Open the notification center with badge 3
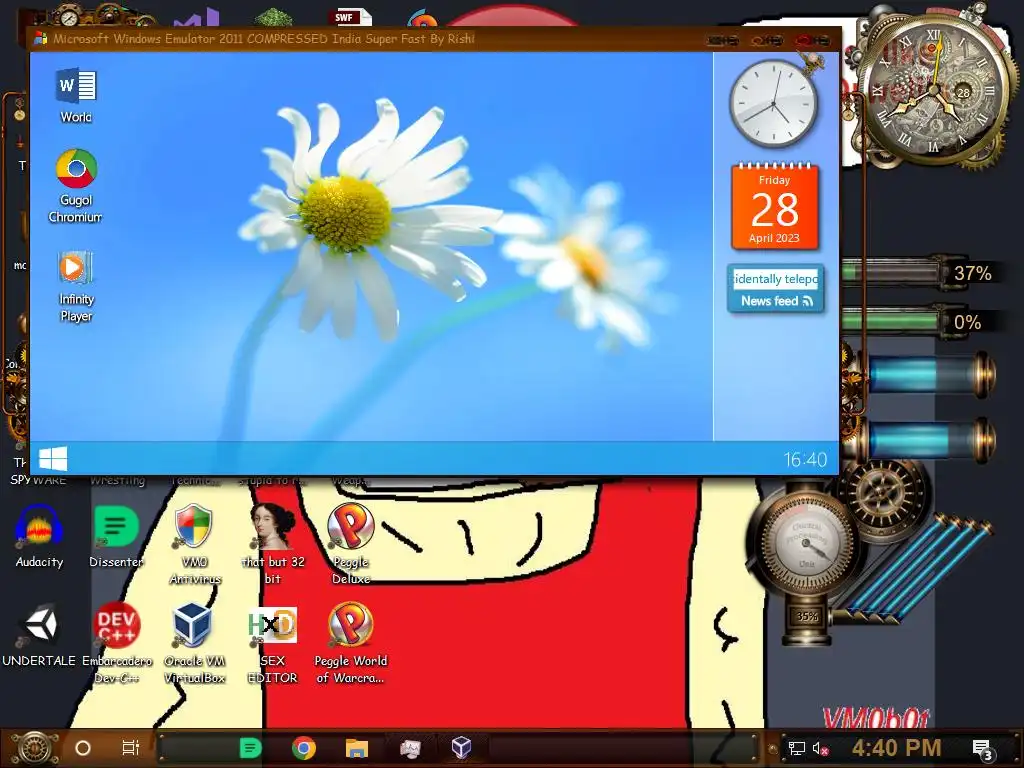This screenshot has height=768, width=1024. tap(983, 750)
